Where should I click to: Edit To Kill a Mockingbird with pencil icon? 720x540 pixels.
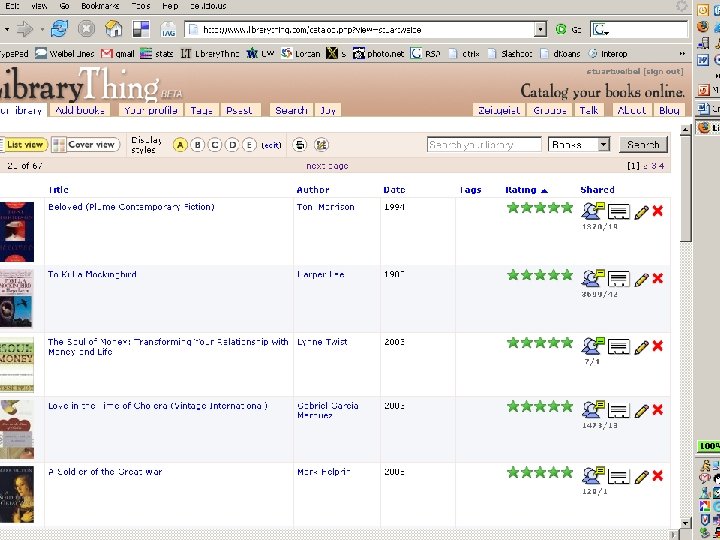tap(641, 279)
